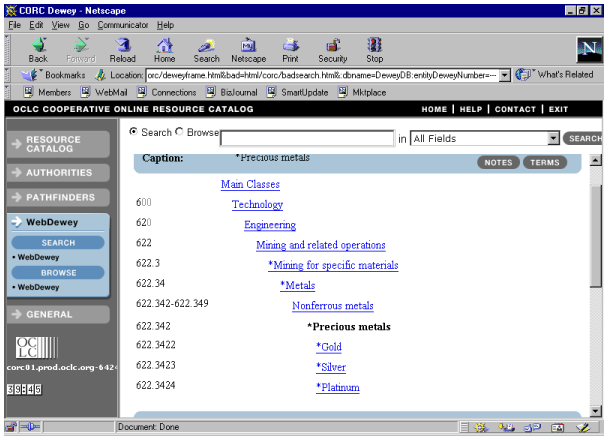Stop page loading with Stop icon

(375, 50)
